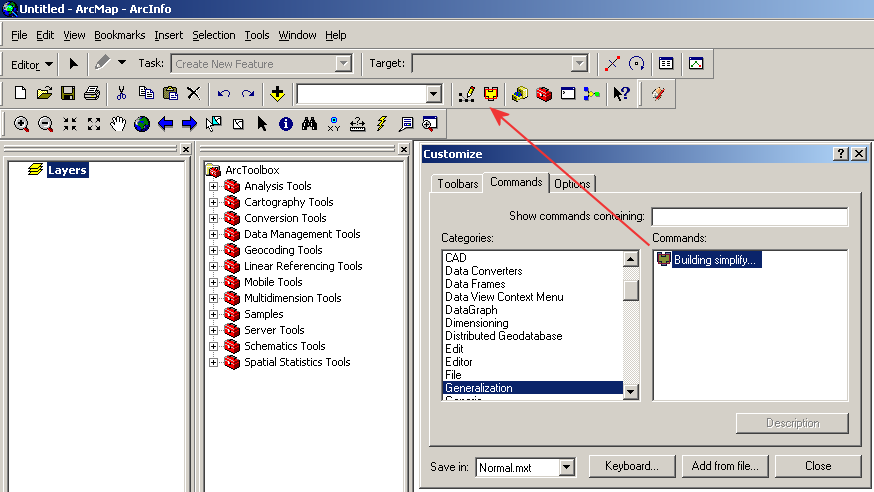Expand the Spatial Statistics Tools toolbox

[213, 362]
